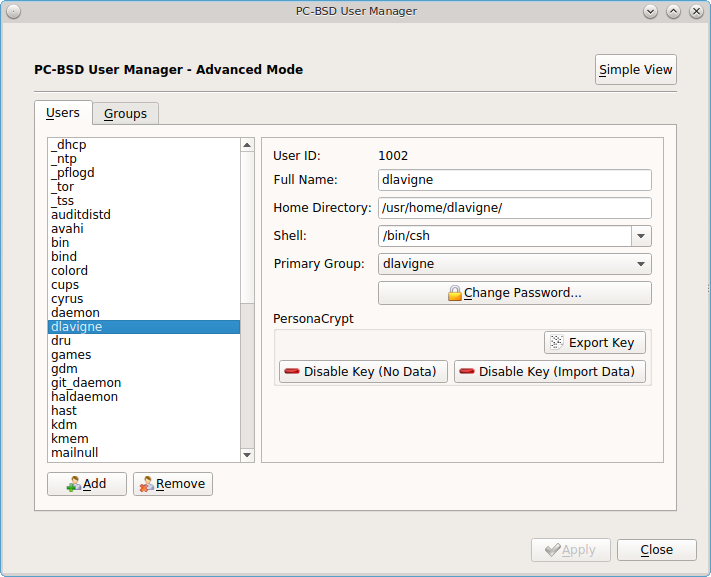Viewport: 711px width, 577px height.
Task: Select user colord
Action: point(144,271)
